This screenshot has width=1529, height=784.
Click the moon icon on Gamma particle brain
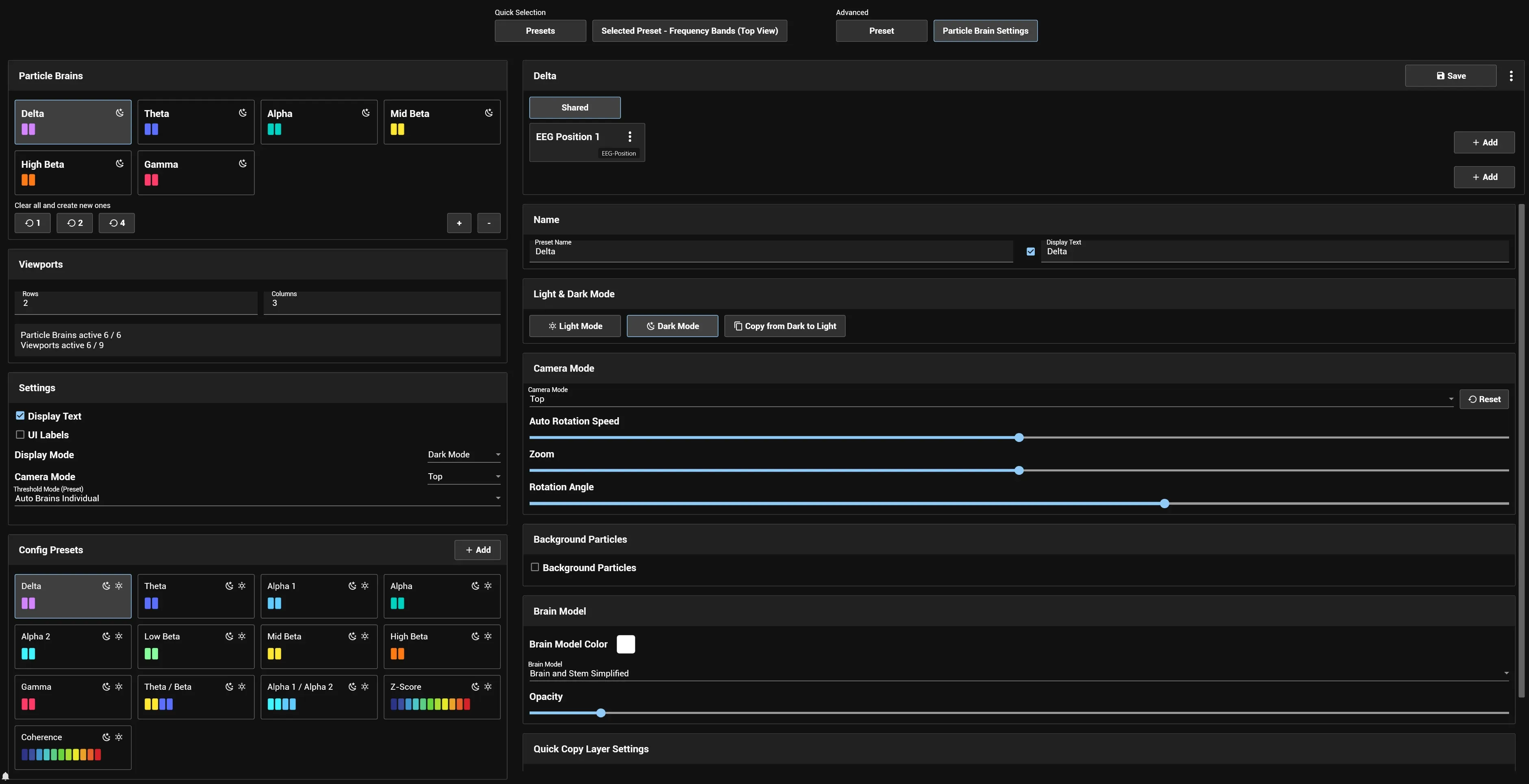243,164
